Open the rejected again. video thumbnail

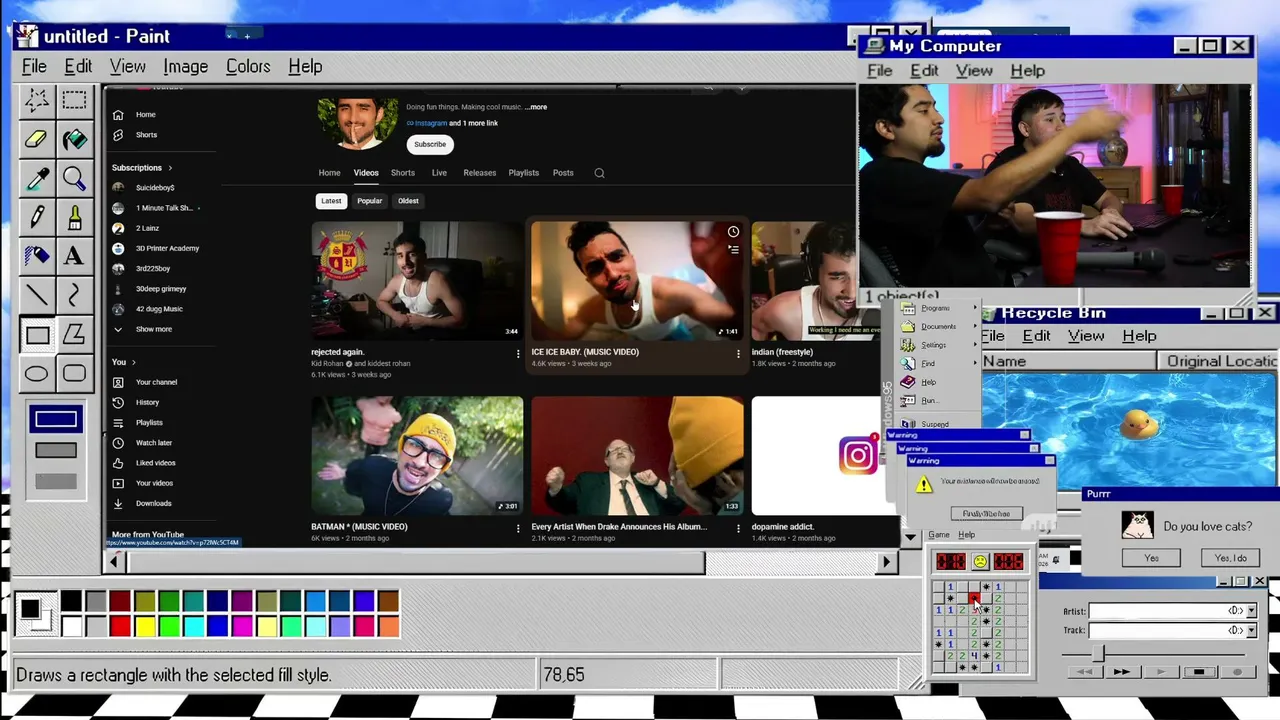click(417, 281)
